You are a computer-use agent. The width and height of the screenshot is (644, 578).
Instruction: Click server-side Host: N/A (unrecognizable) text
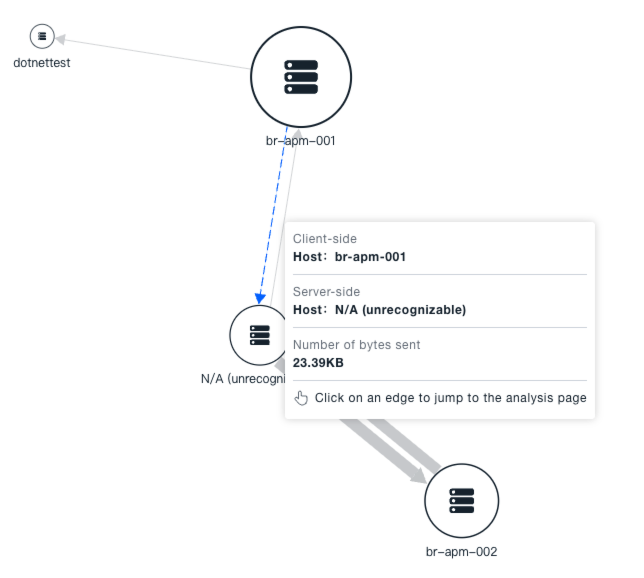[379, 309]
